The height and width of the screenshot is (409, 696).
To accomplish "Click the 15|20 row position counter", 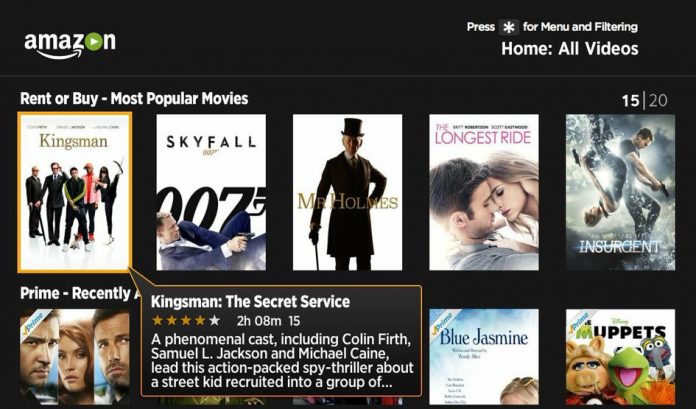I will (645, 101).
